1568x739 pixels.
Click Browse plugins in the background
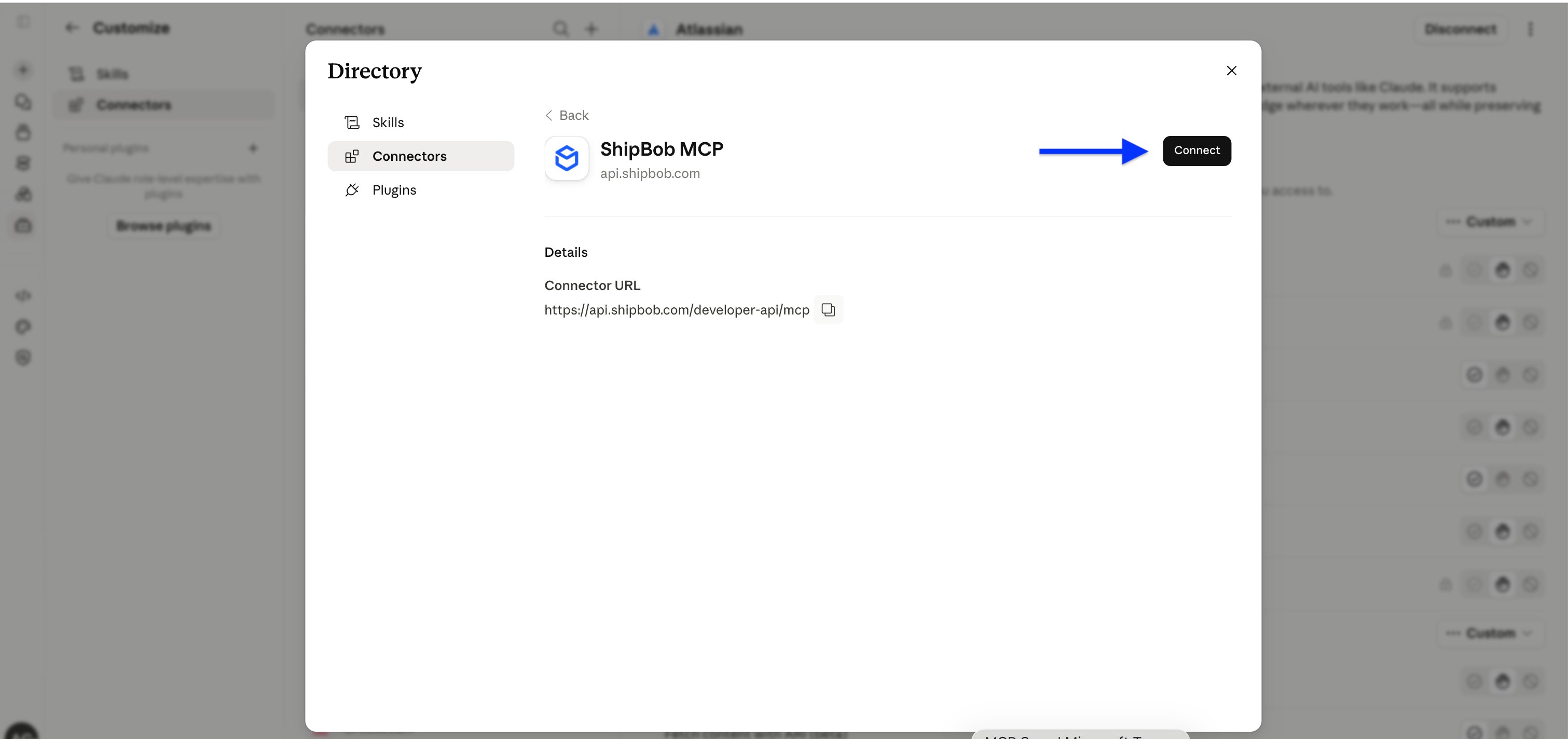point(163,226)
